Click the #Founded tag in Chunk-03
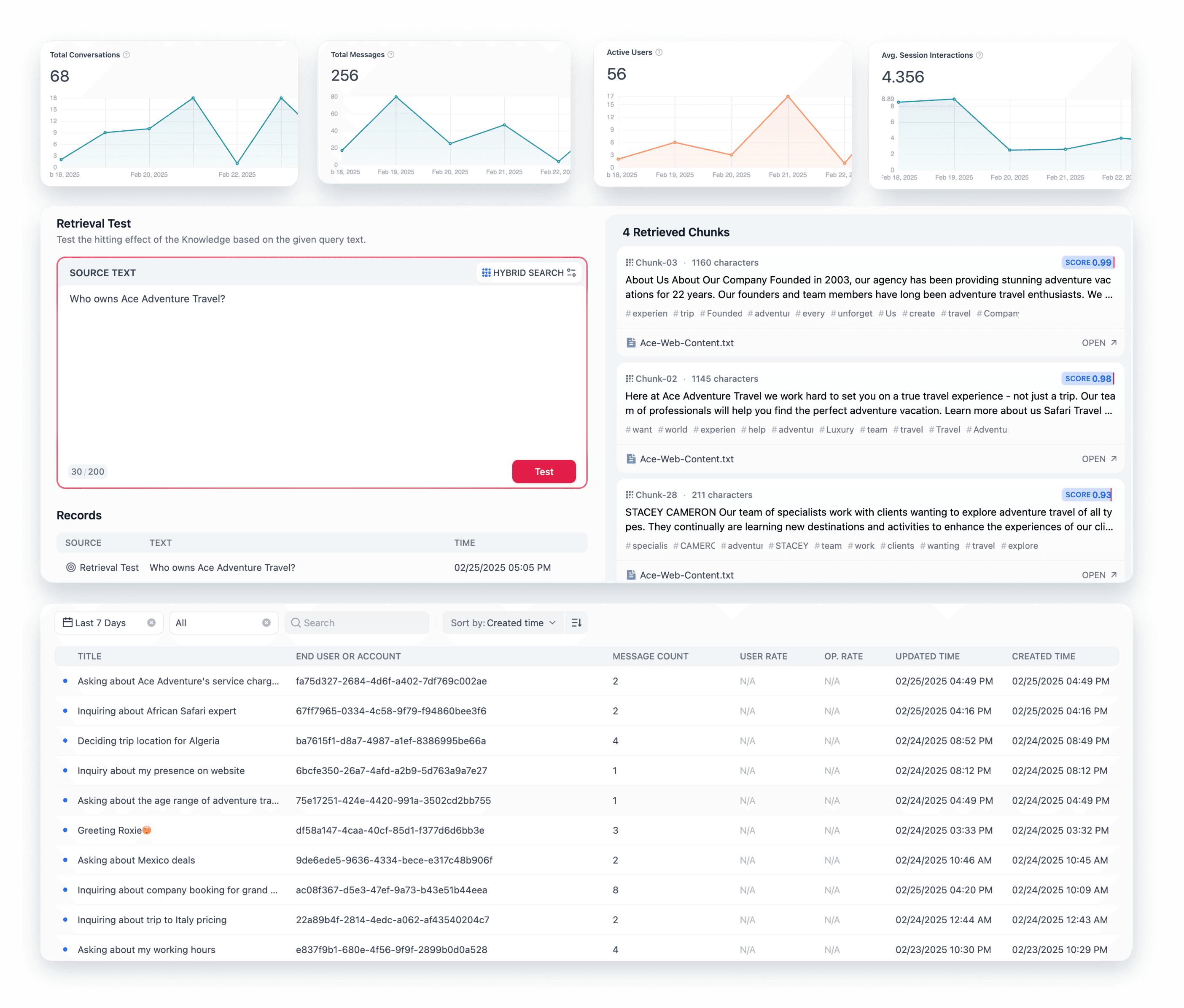The height and width of the screenshot is (1008, 1184). [x=721, y=313]
